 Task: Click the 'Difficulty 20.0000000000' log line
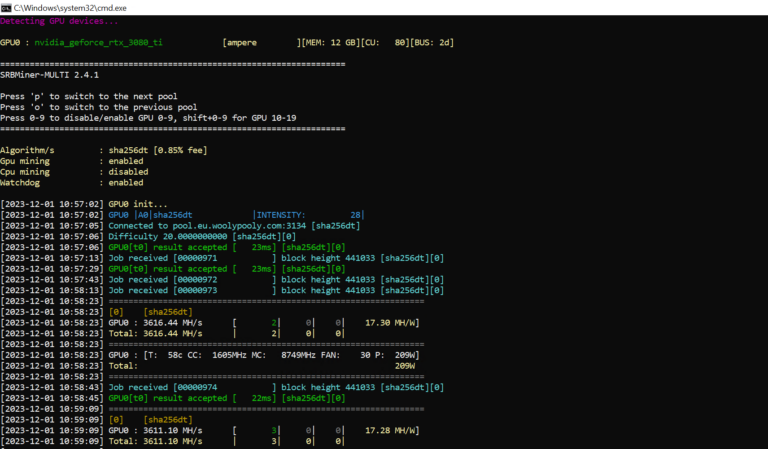point(170,236)
